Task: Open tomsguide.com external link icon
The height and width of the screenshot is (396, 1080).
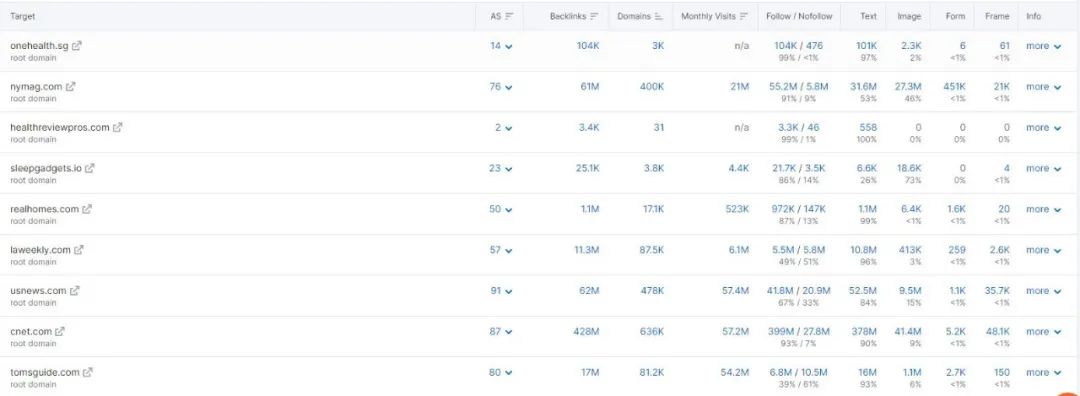Action: pyautogui.click(x=87, y=373)
